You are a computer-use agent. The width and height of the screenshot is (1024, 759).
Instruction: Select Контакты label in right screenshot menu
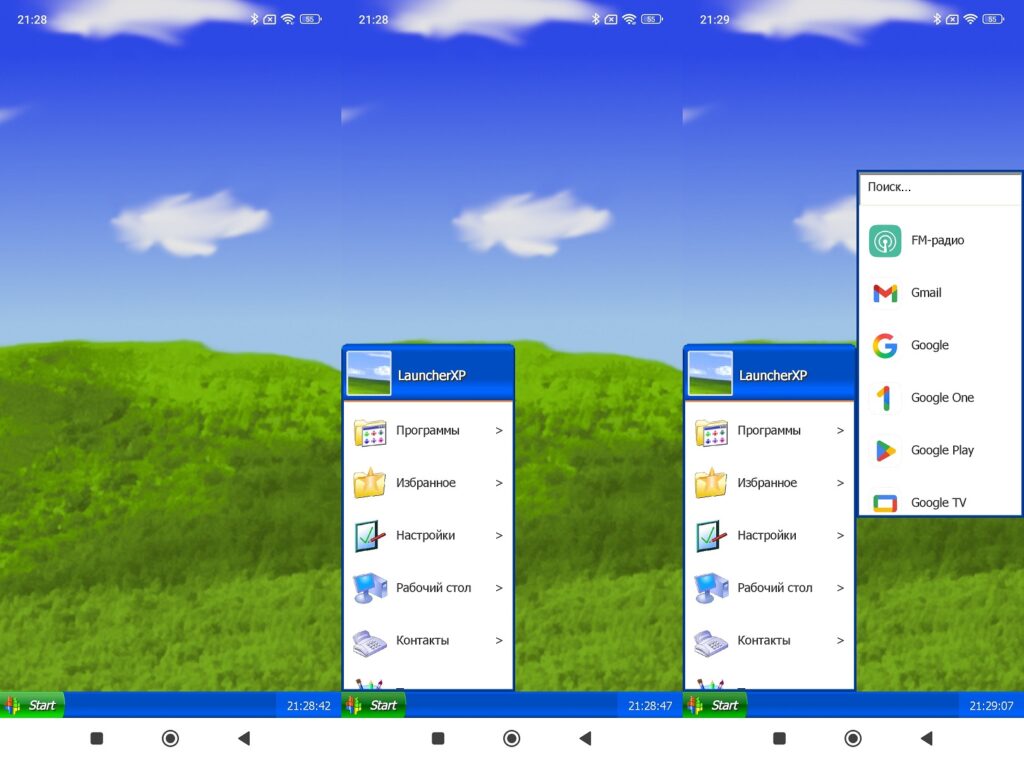pyautogui.click(x=763, y=640)
